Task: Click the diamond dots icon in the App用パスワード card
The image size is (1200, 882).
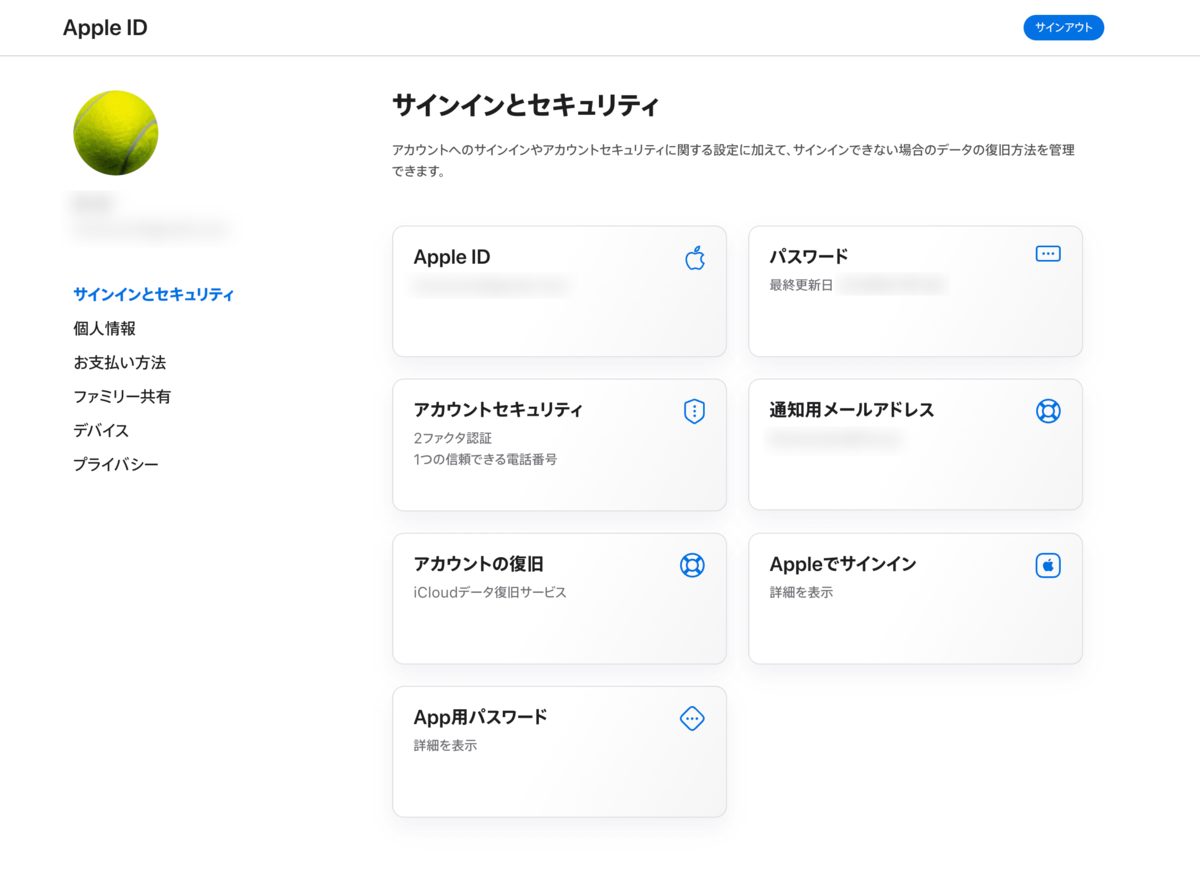Action: (692, 718)
